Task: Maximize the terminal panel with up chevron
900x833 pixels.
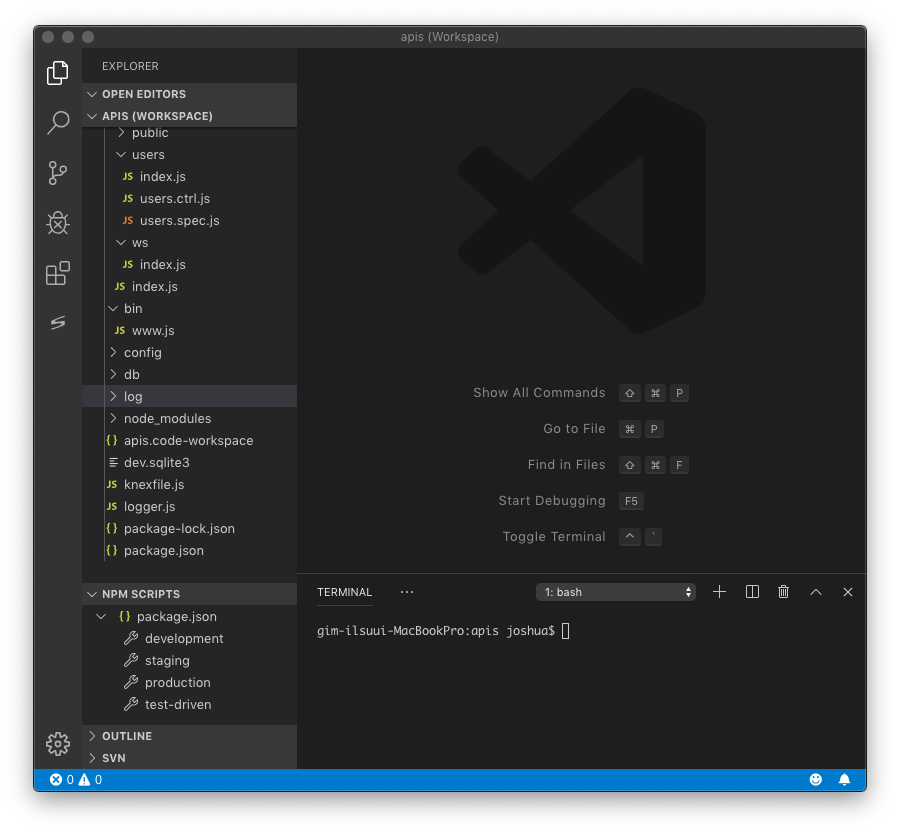Action: pos(816,592)
